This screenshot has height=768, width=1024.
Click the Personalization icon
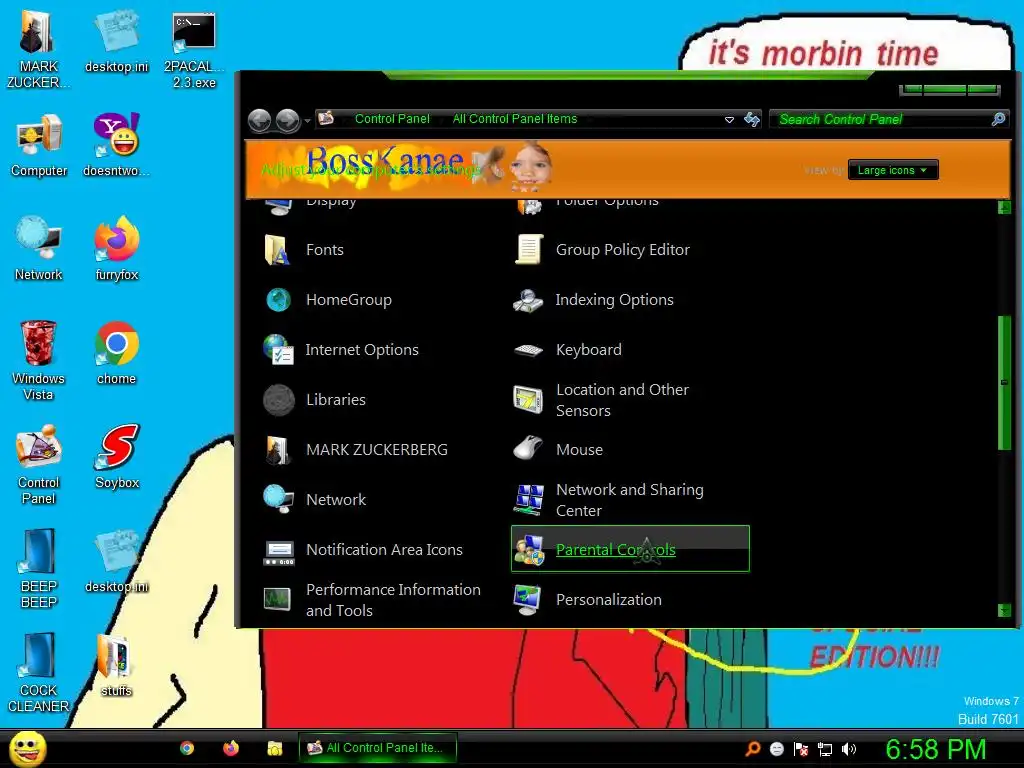[x=528, y=600]
